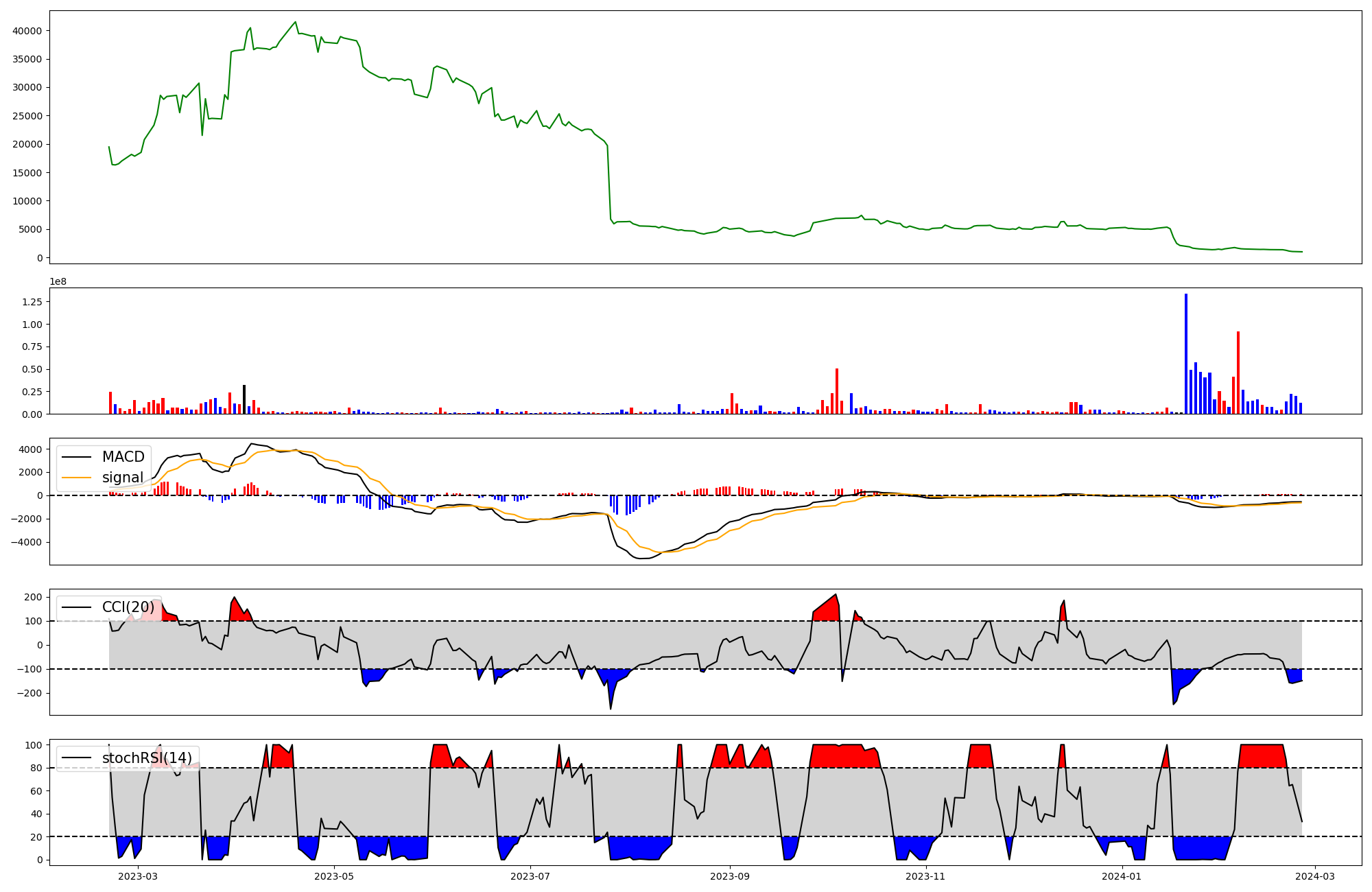Click the orange signal legend line swatch
Image resolution: width=1372 pixels, height=892 pixels.
click(76, 478)
